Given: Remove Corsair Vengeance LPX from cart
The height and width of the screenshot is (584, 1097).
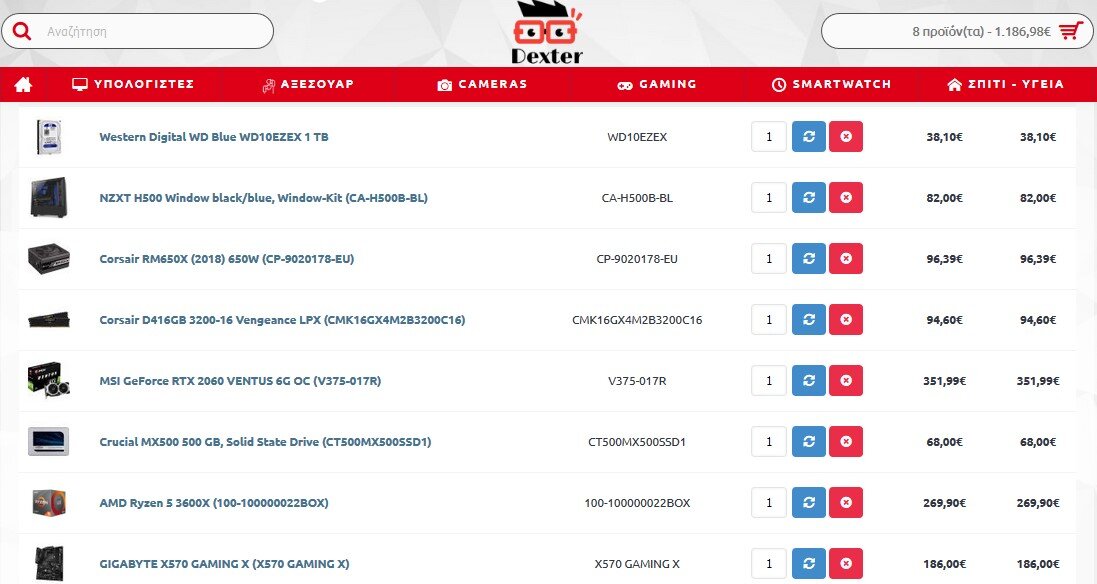Looking at the screenshot, I should [x=846, y=319].
